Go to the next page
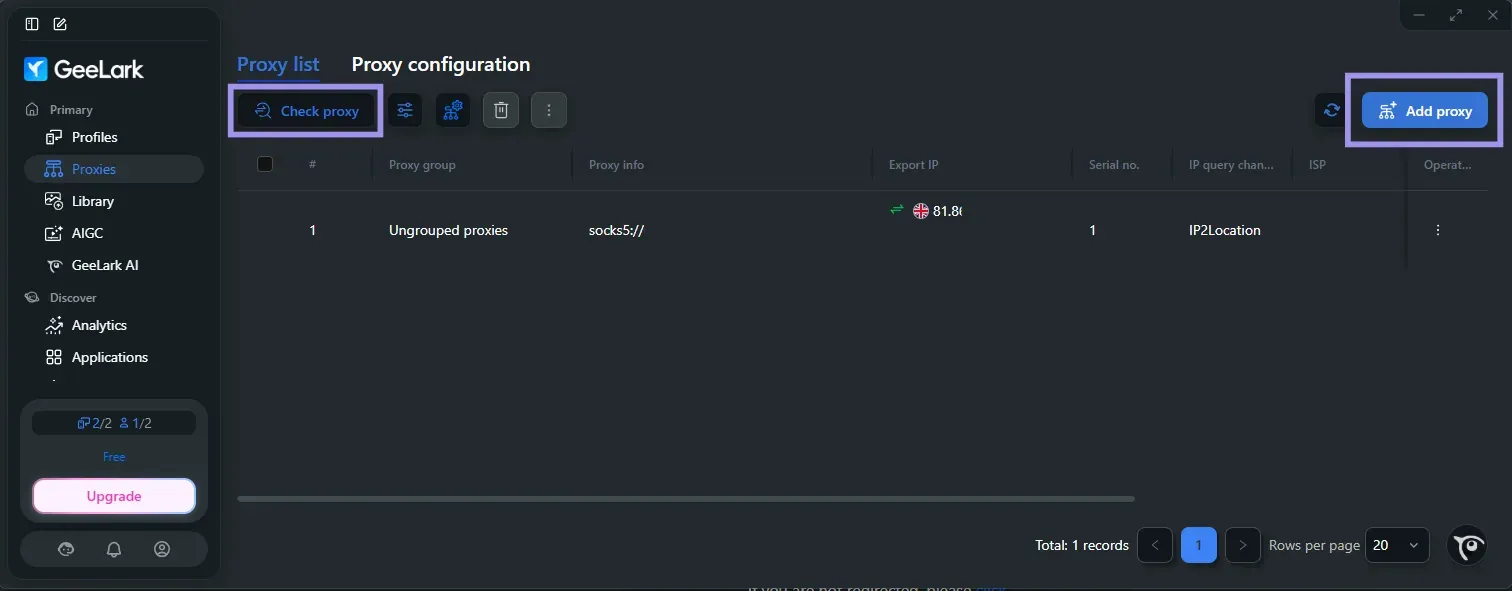This screenshot has height=591, width=1512. pyautogui.click(x=1242, y=545)
